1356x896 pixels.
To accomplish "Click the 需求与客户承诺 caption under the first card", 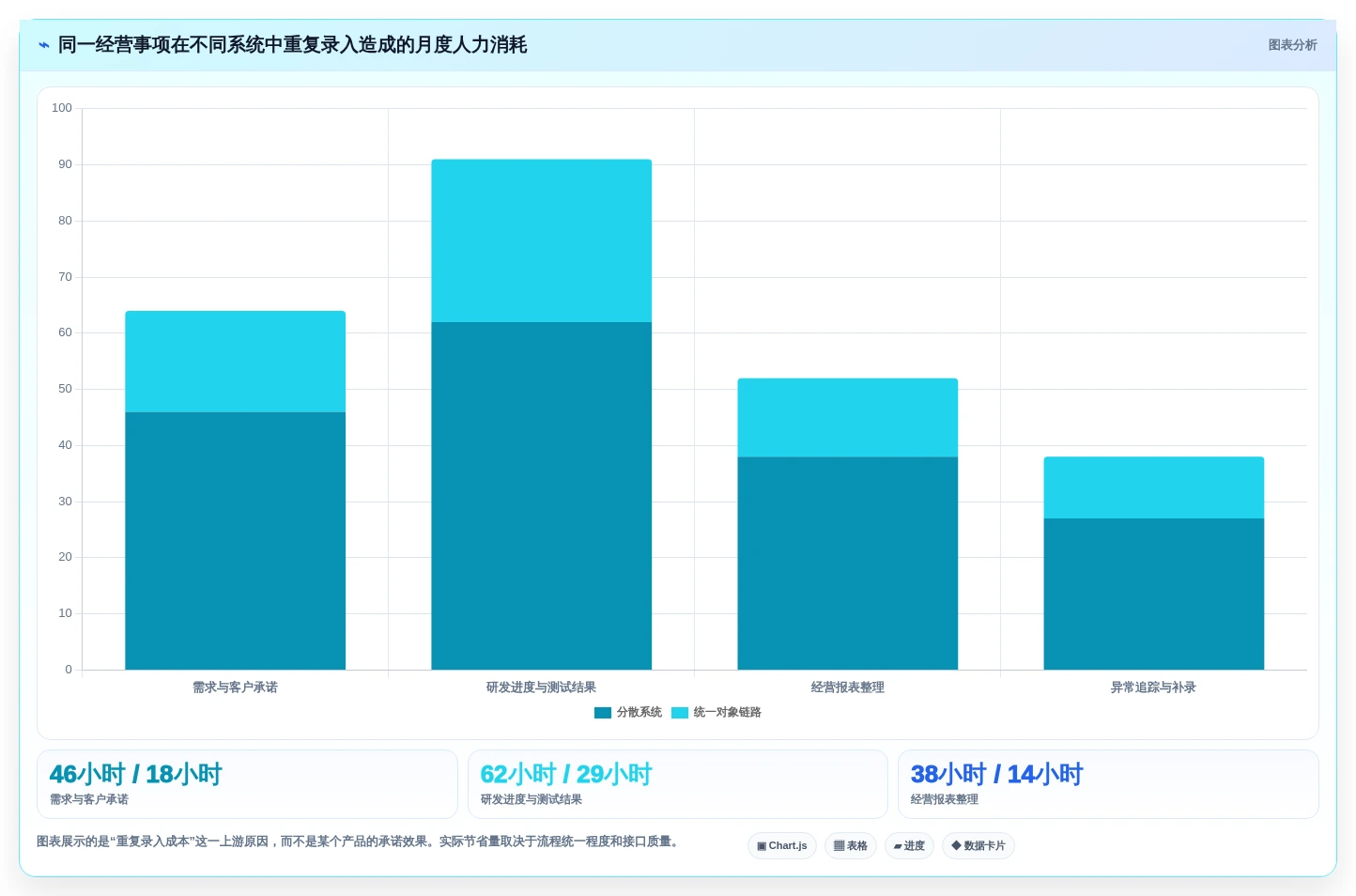I will coord(89,799).
